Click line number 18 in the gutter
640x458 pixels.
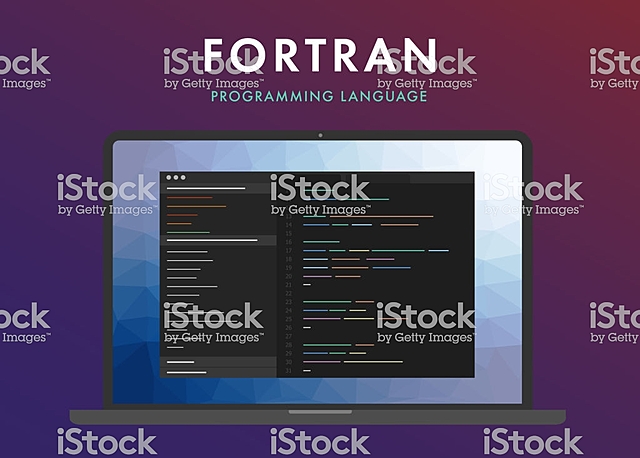[x=289, y=259]
